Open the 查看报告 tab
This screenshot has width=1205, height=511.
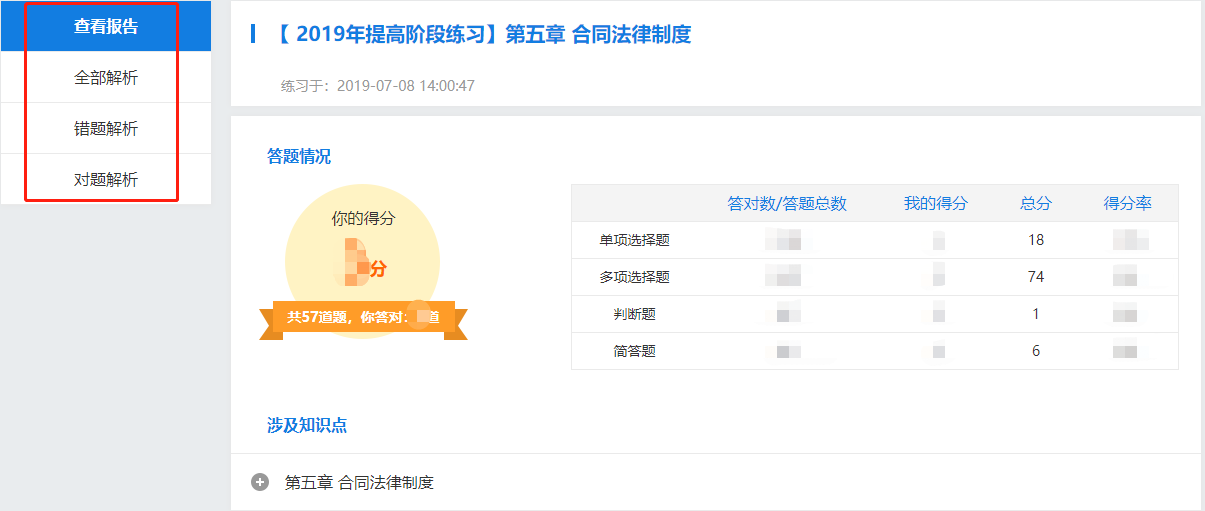click(x=106, y=26)
